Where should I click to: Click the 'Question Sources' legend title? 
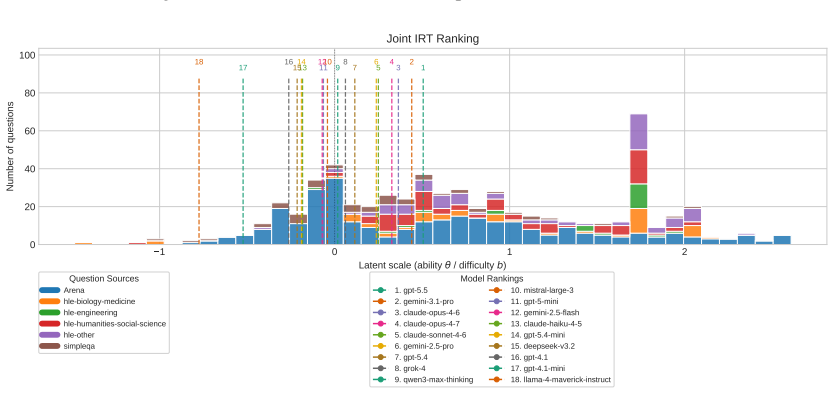click(x=104, y=279)
